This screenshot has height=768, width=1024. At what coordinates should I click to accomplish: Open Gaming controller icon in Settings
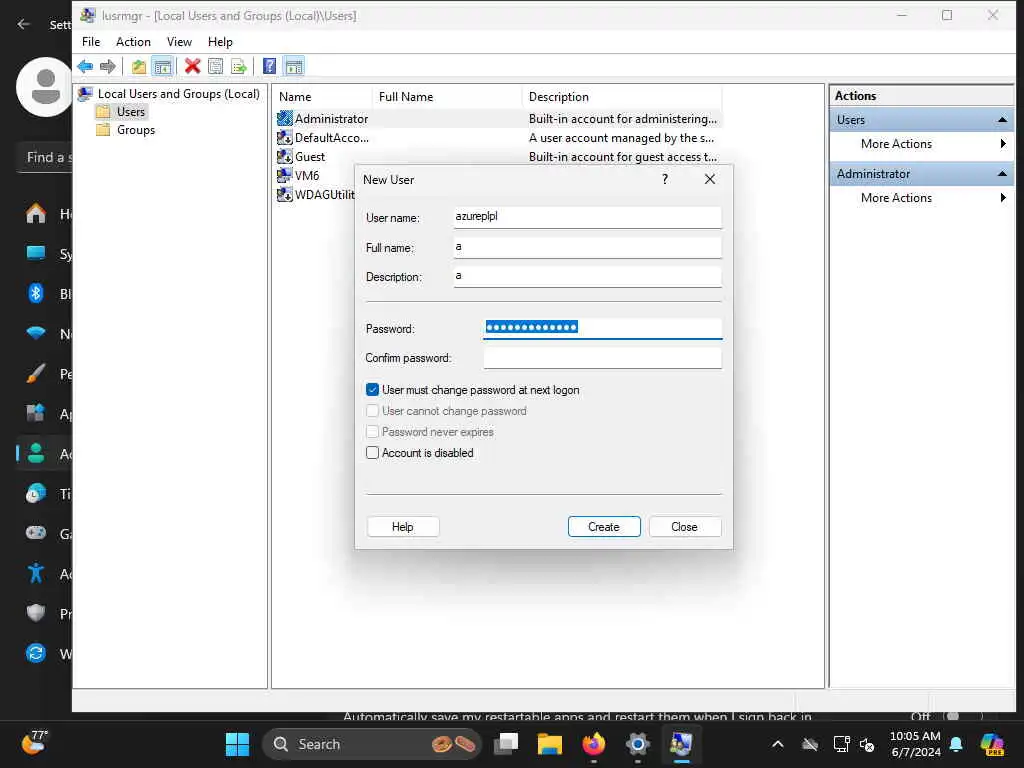(36, 533)
